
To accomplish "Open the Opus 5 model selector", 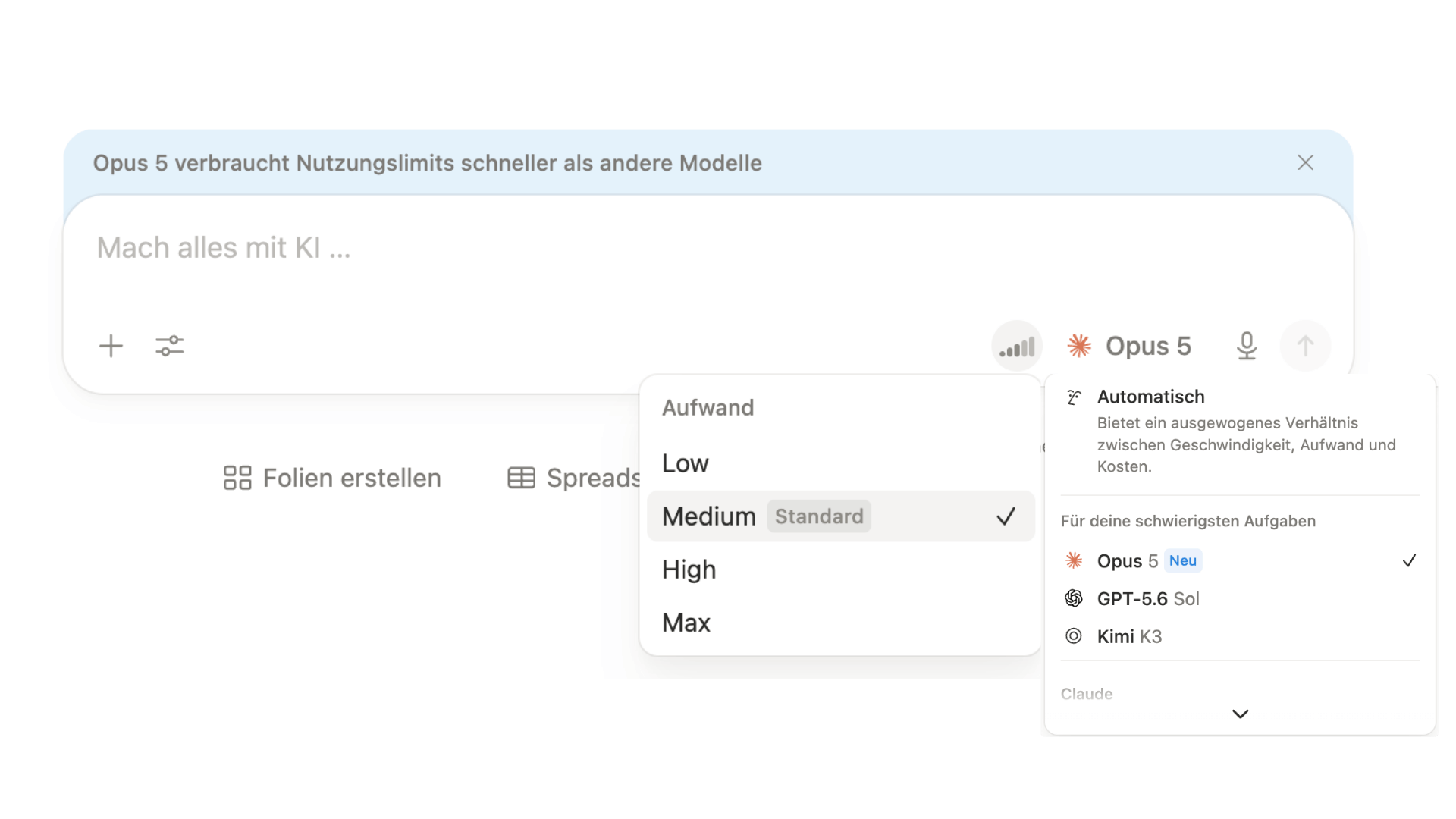I will coord(1129,346).
